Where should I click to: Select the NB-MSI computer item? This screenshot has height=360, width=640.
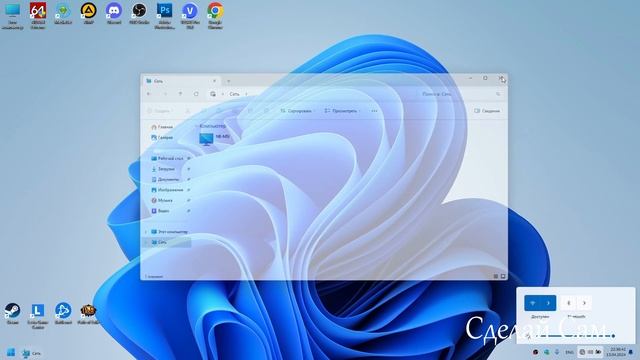(x=215, y=139)
